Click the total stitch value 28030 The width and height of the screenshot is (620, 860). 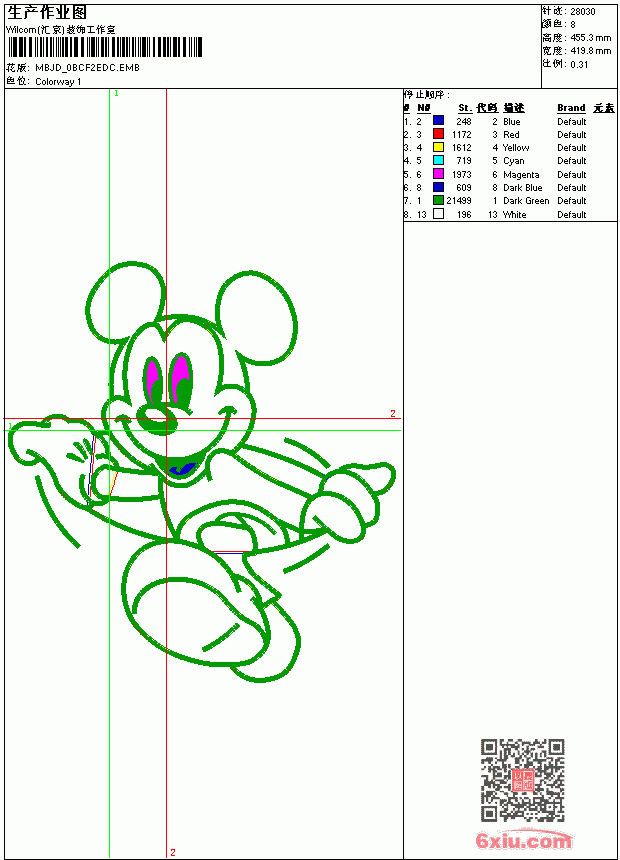582,11
